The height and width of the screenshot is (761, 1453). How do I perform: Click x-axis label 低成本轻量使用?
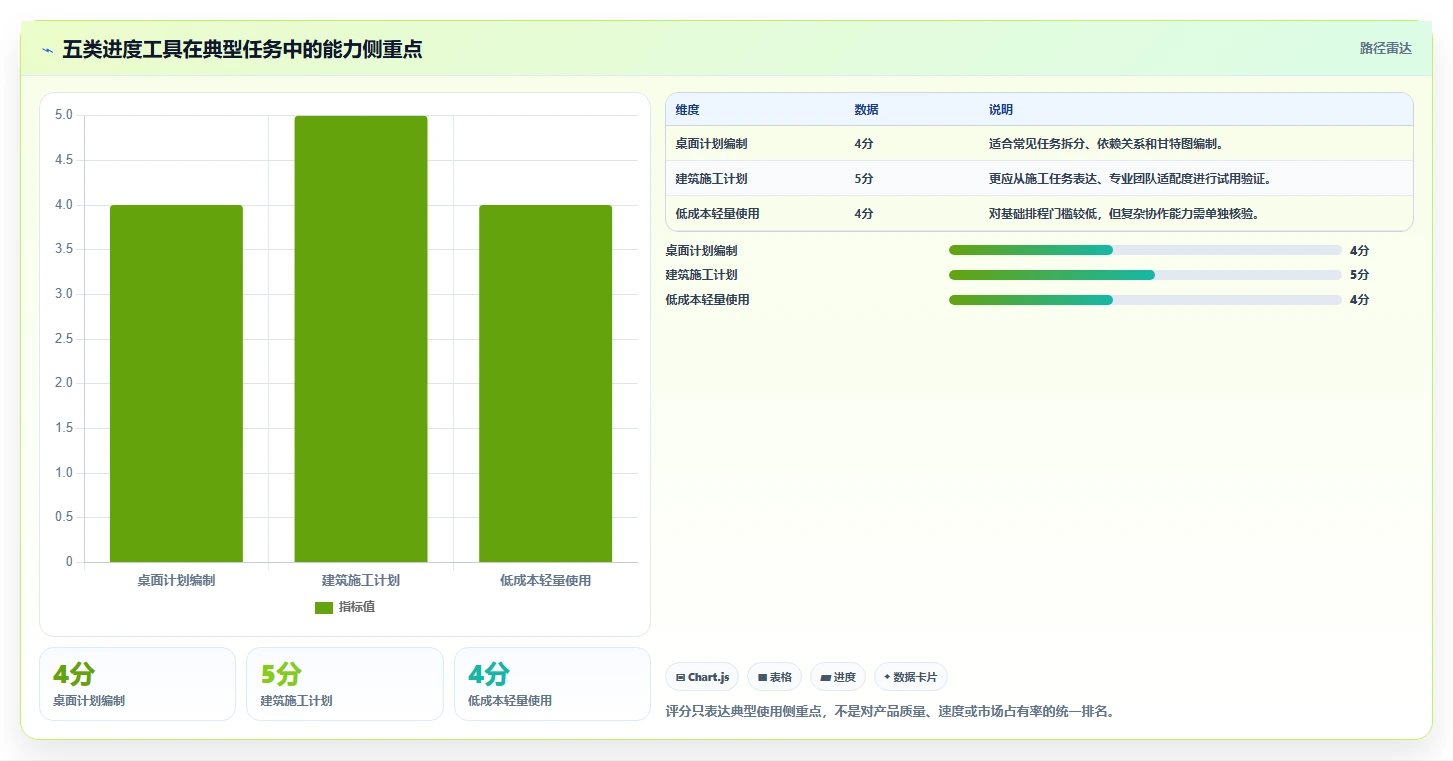[545, 581]
